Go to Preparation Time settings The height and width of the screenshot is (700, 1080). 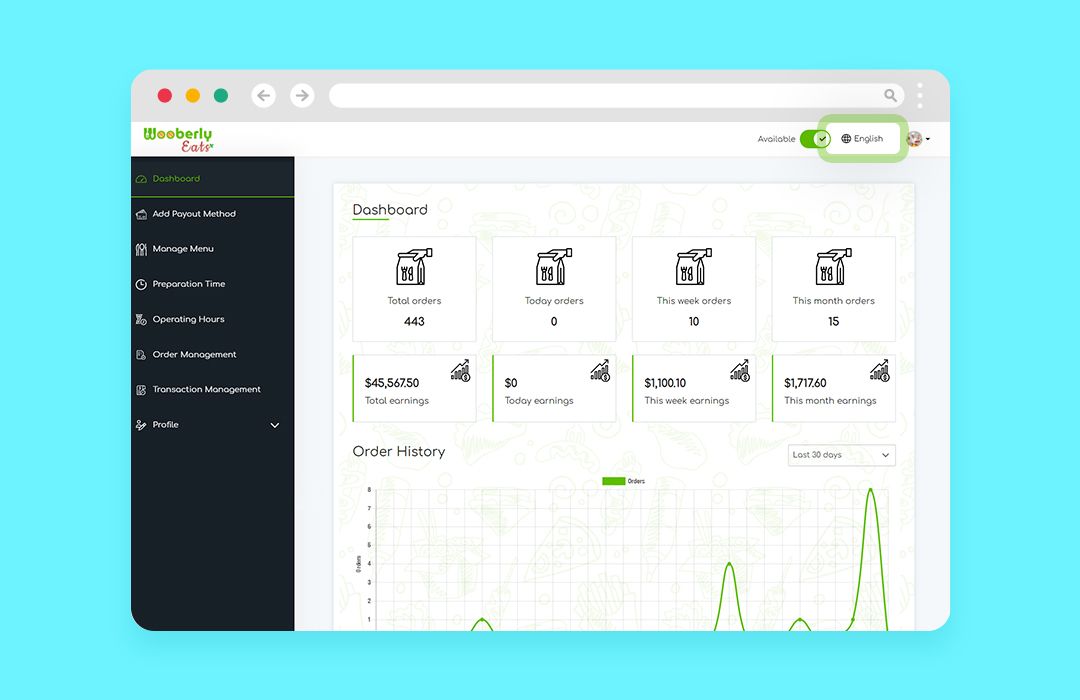click(213, 284)
